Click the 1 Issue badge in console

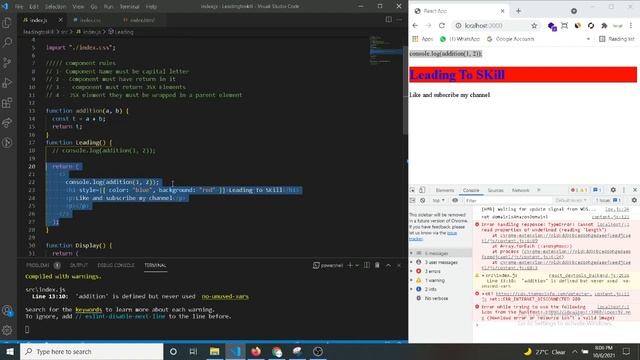click(x=608, y=200)
